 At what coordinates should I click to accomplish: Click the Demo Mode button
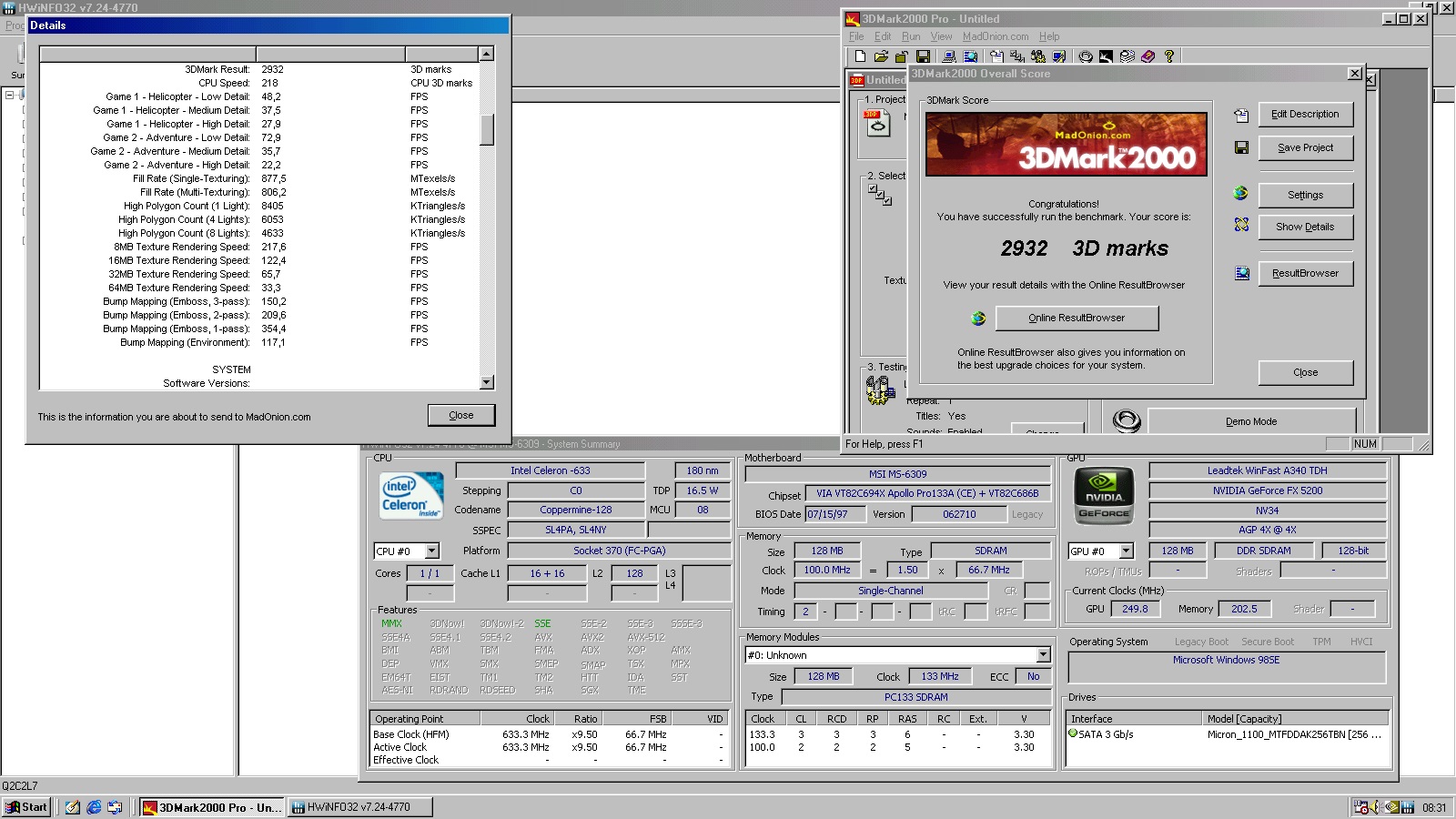pos(1251,421)
